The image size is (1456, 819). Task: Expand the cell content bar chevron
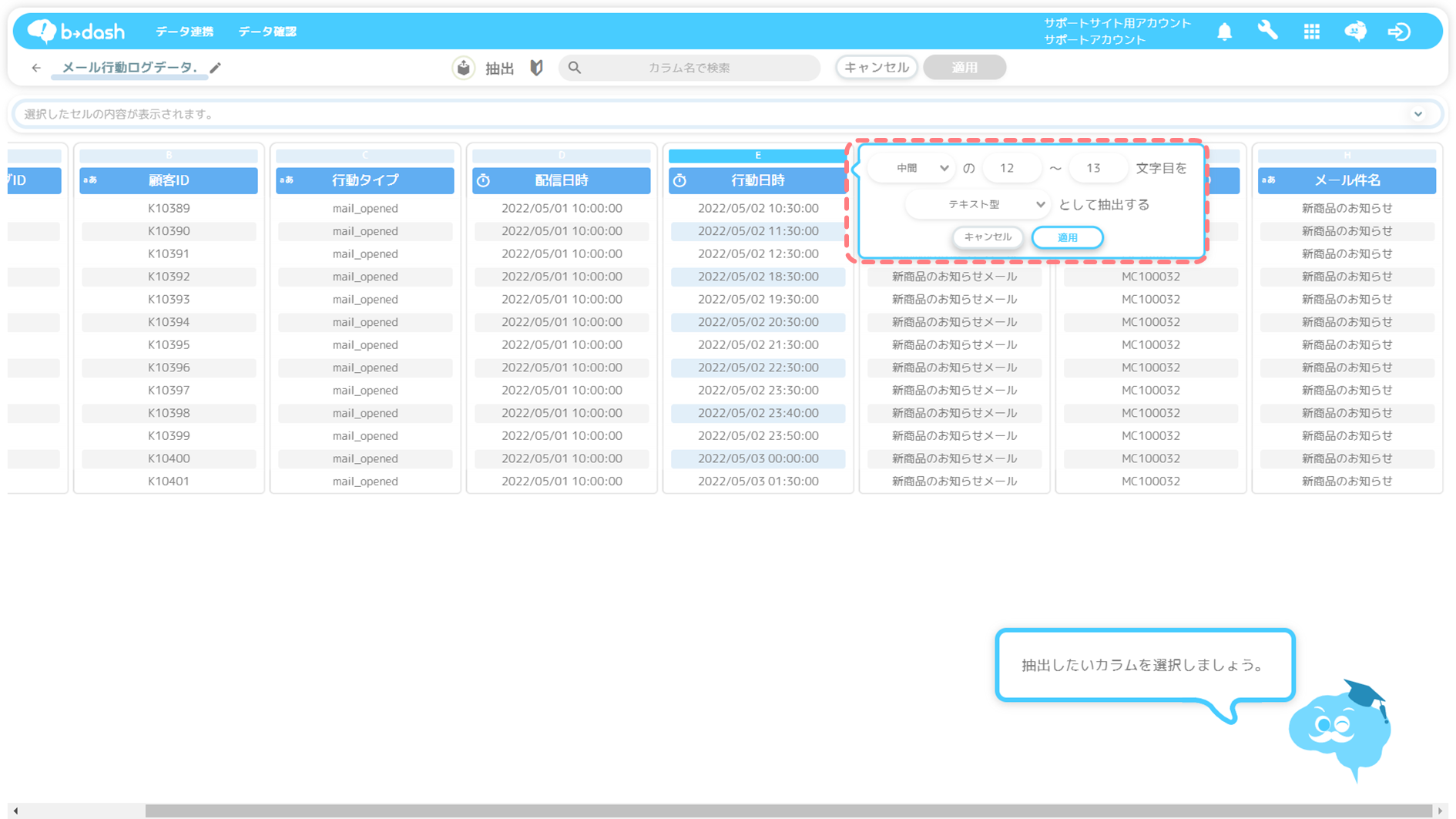click(1417, 114)
